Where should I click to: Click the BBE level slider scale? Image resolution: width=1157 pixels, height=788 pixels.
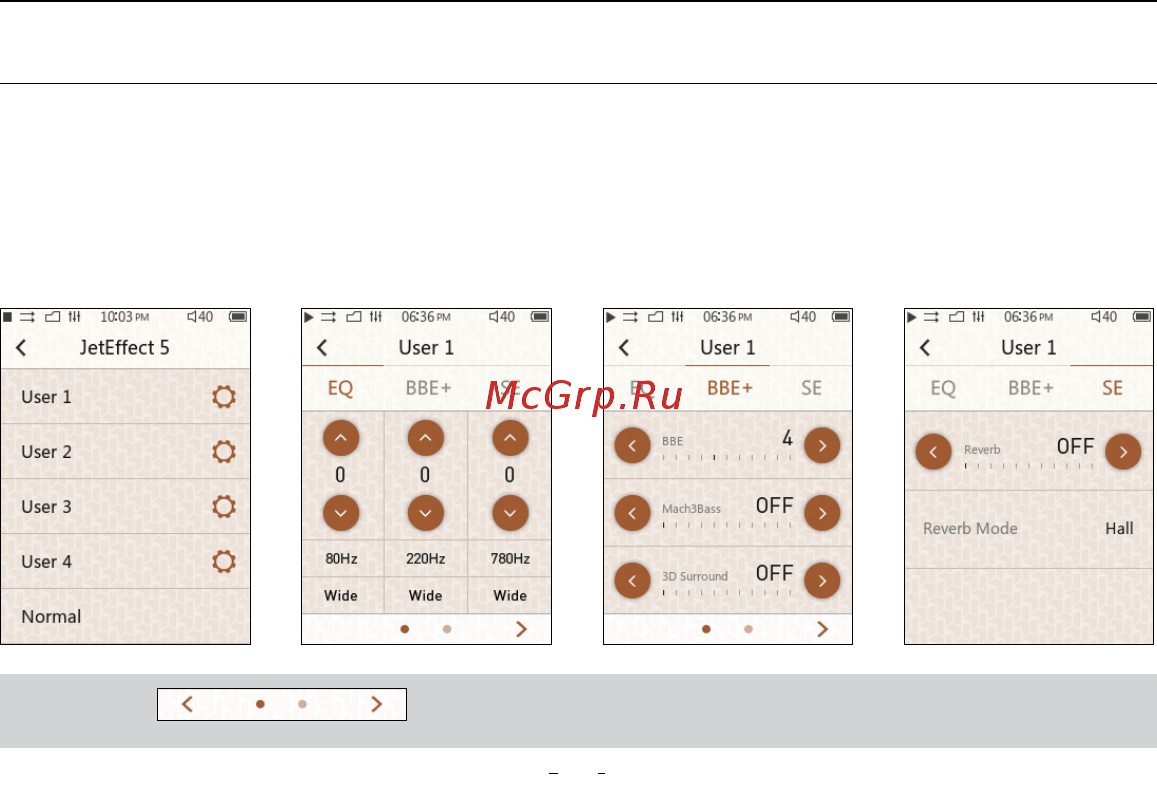tap(727, 457)
